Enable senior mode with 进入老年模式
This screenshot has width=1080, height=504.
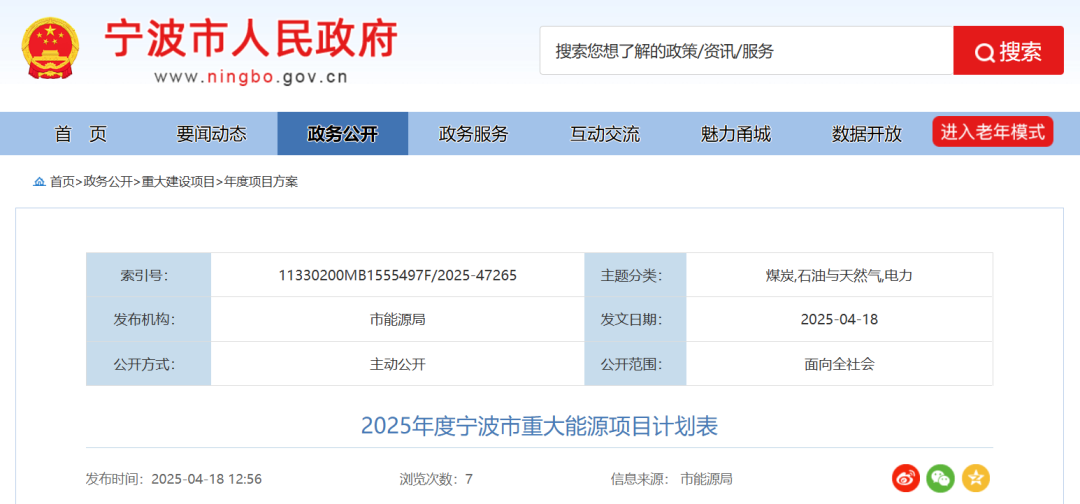click(x=992, y=132)
